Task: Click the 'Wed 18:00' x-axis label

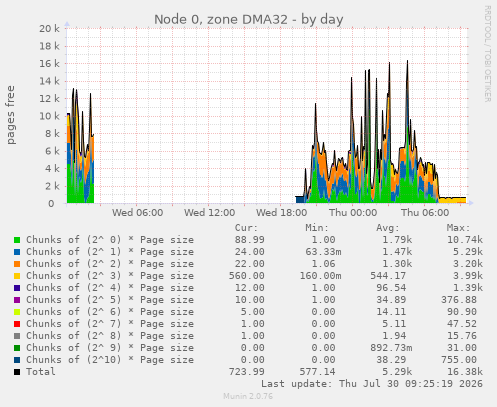Action: 281,212
